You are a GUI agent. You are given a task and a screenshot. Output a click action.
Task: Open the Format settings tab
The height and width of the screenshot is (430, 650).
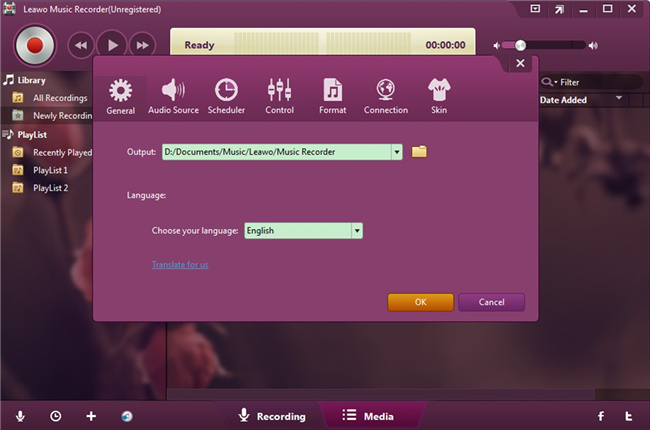tap(332, 97)
